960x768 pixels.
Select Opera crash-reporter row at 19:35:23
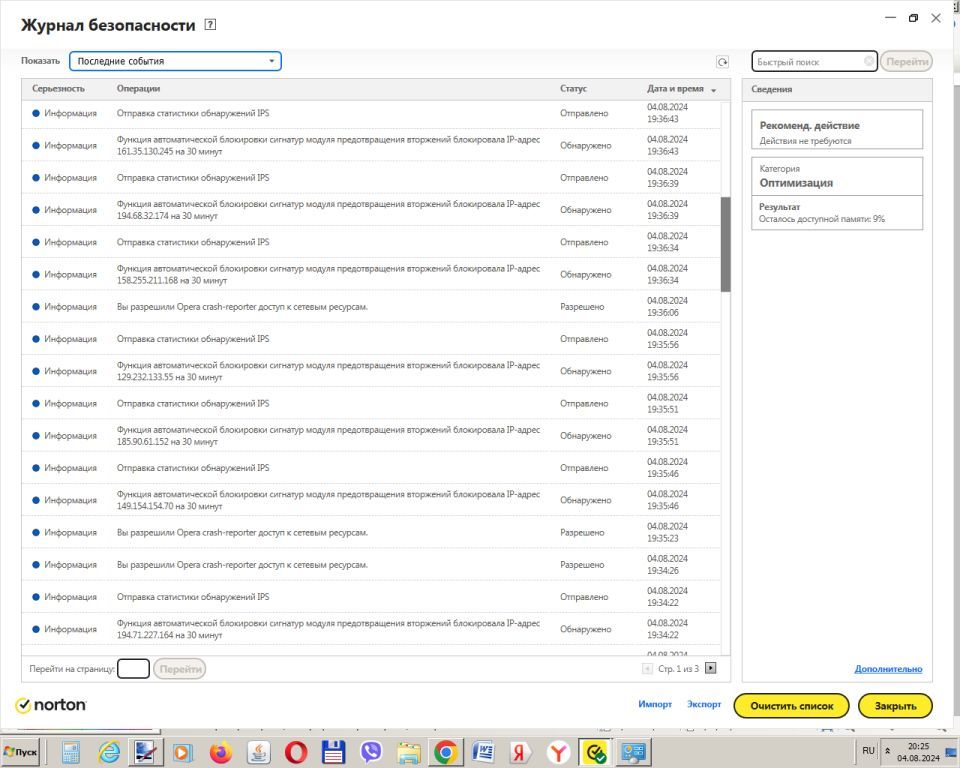(x=371, y=532)
